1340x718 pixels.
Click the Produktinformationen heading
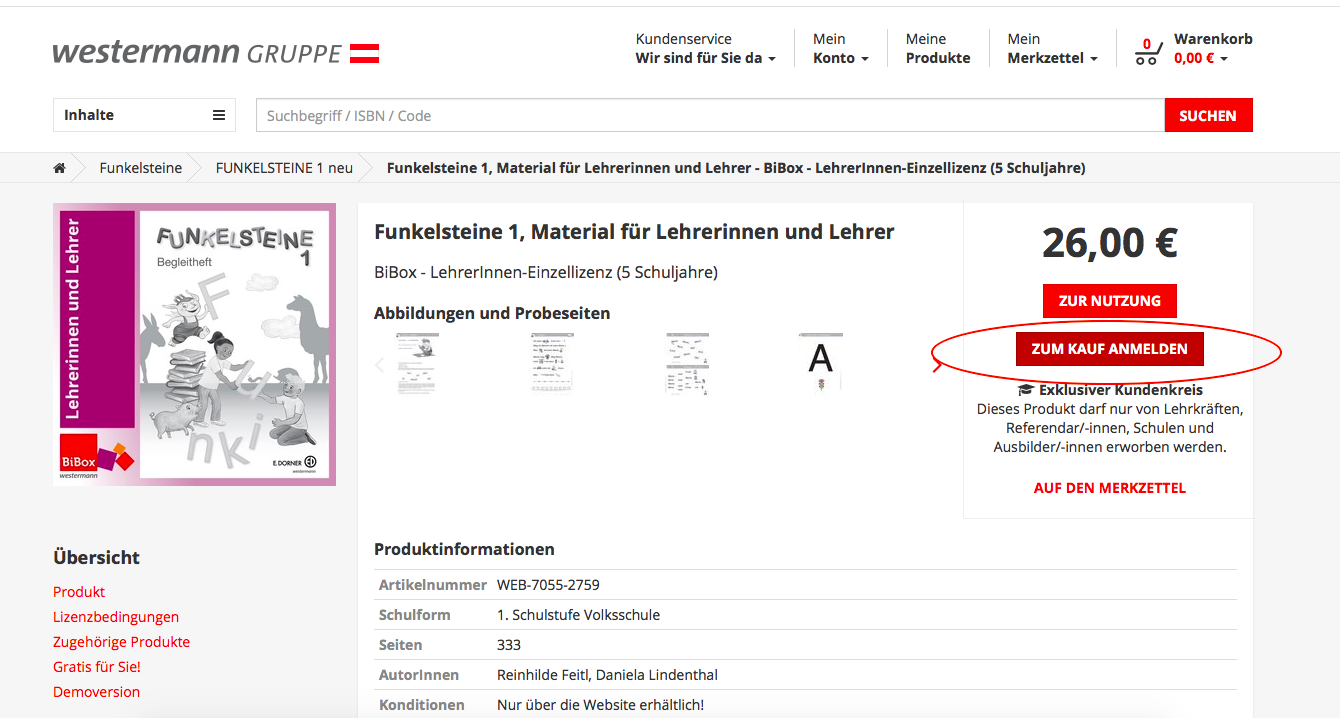click(464, 549)
